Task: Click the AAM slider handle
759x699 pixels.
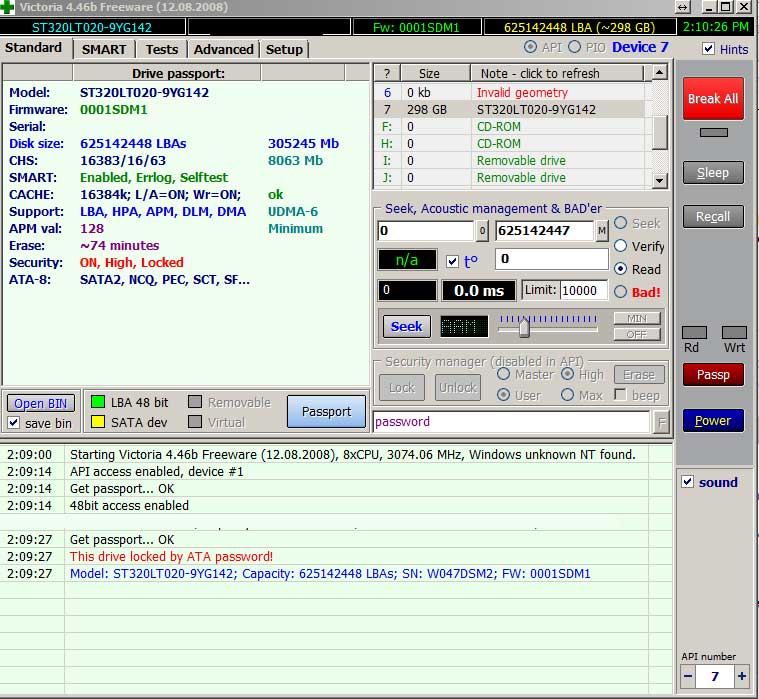Action: click(x=524, y=328)
